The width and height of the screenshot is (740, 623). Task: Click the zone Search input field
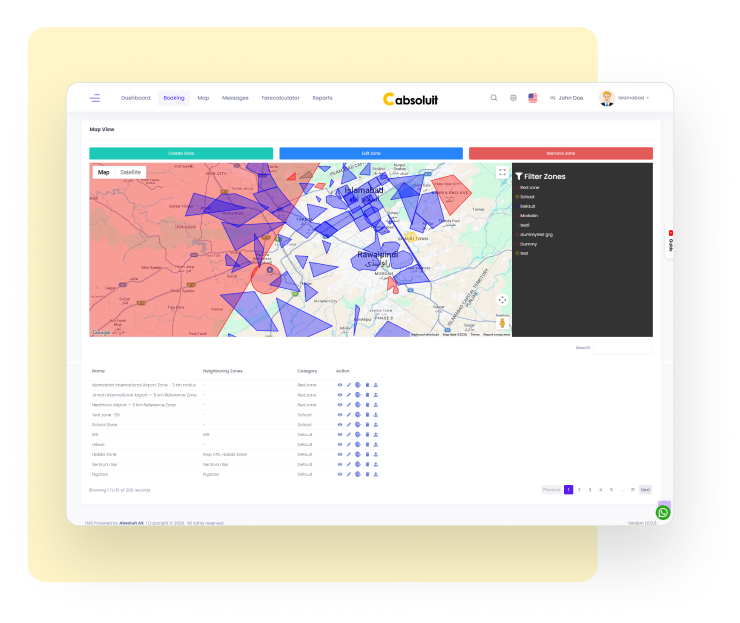coord(622,348)
